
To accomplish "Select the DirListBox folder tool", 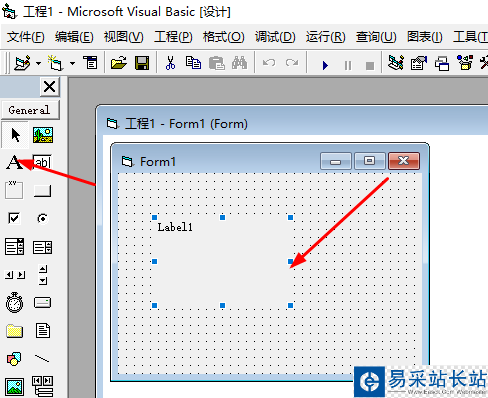I will [14, 331].
